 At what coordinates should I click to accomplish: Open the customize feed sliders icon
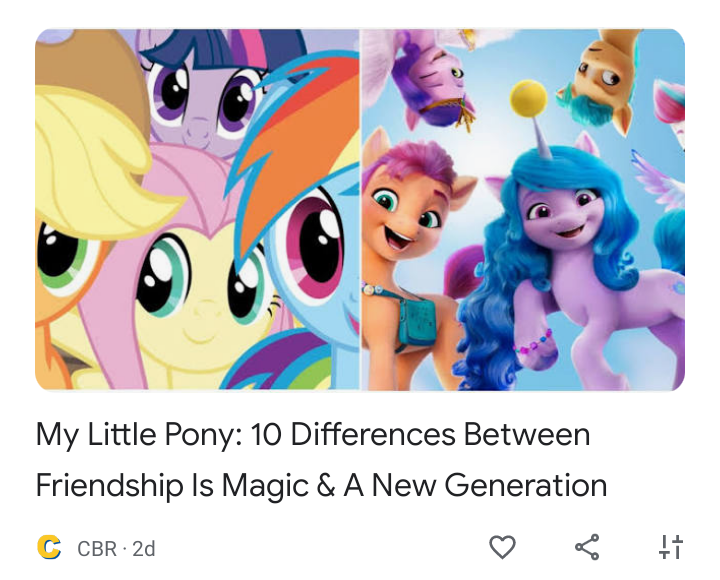pyautogui.click(x=671, y=547)
